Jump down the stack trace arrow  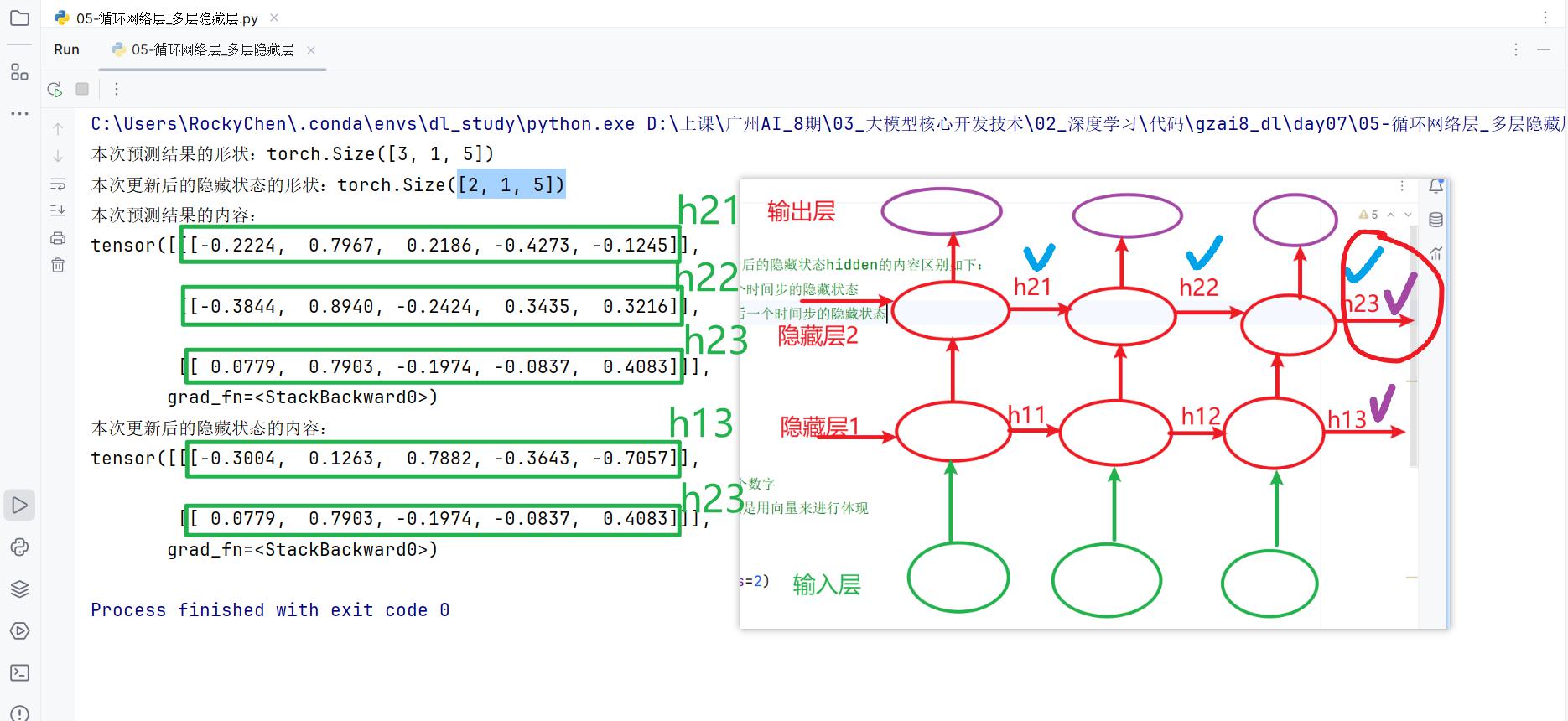coord(58,156)
